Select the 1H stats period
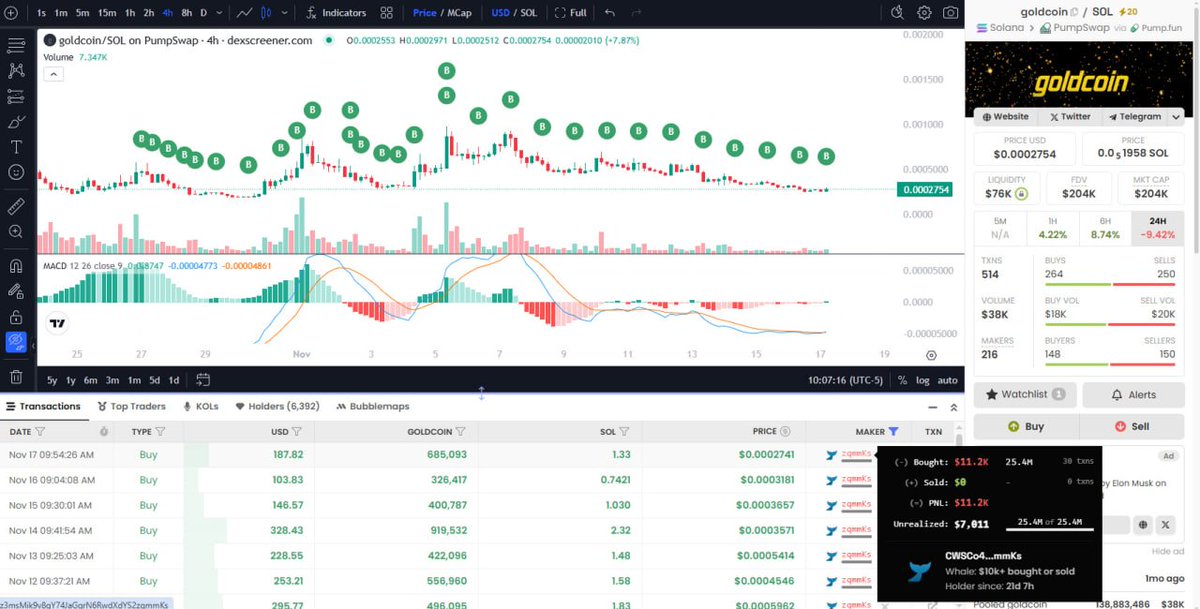Viewport: 1200px width, 609px height. pyautogui.click(x=1055, y=227)
